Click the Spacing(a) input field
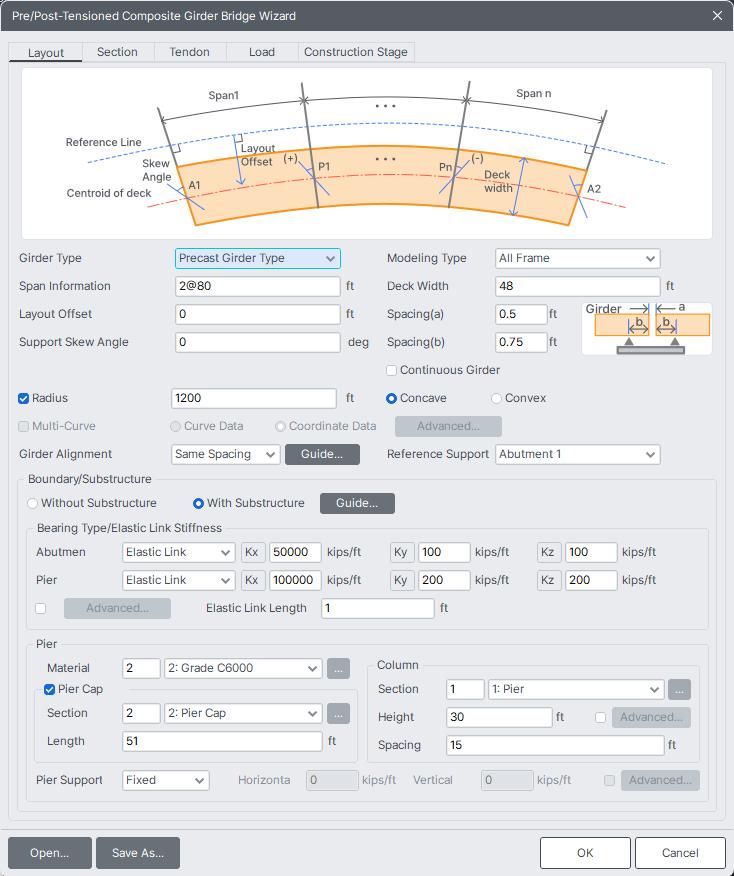This screenshot has height=876, width=734. coord(521,314)
